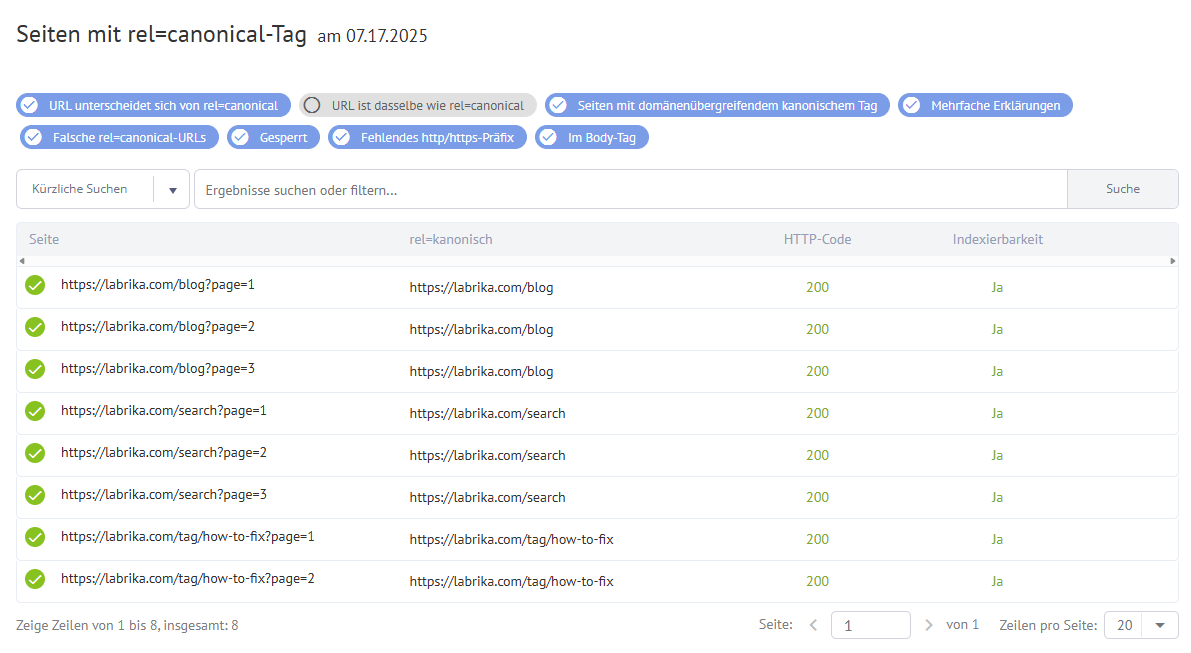Disable 'URL unterscheidet sich von rel=canonical' filter

click(153, 106)
